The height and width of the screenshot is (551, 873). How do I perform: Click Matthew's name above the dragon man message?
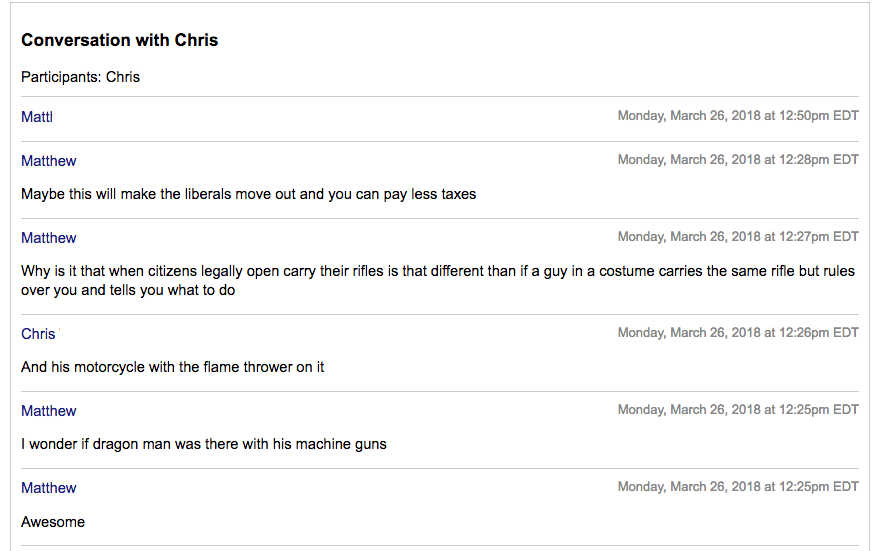click(x=48, y=411)
